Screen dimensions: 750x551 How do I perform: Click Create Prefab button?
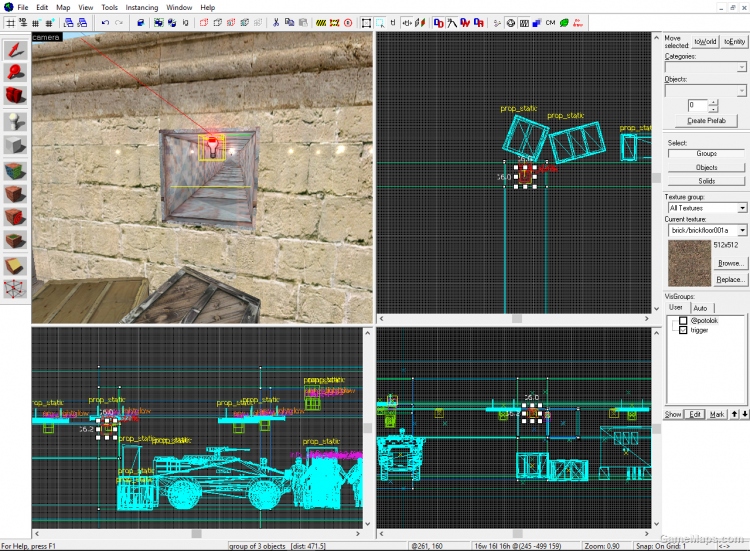706,121
